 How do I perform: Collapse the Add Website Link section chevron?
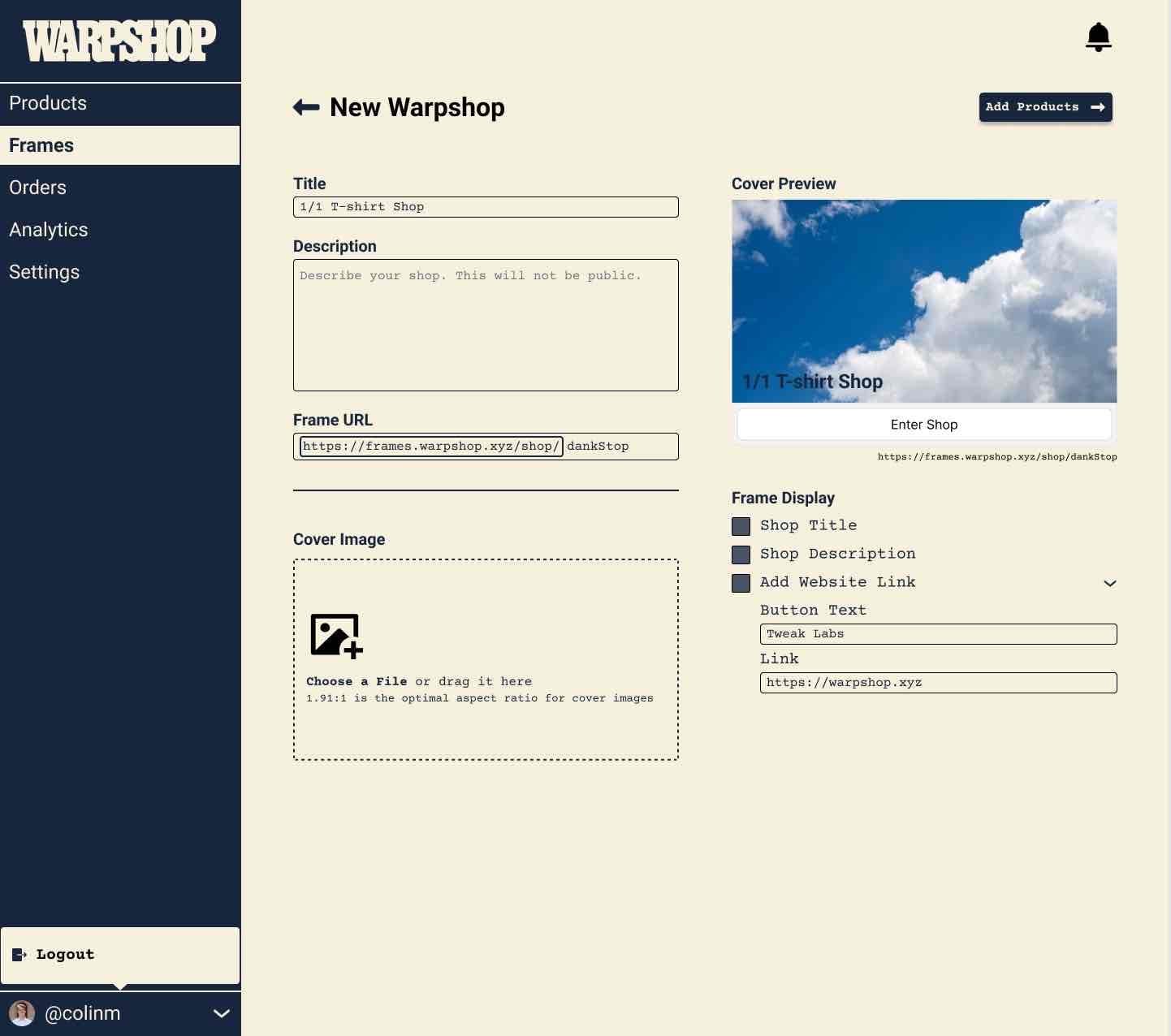click(x=1109, y=583)
